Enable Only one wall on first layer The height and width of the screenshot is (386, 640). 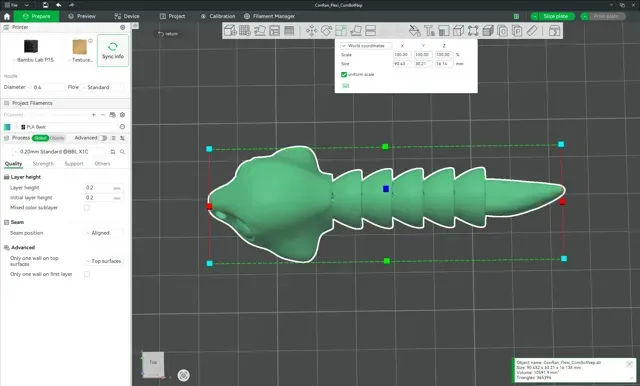[87, 274]
